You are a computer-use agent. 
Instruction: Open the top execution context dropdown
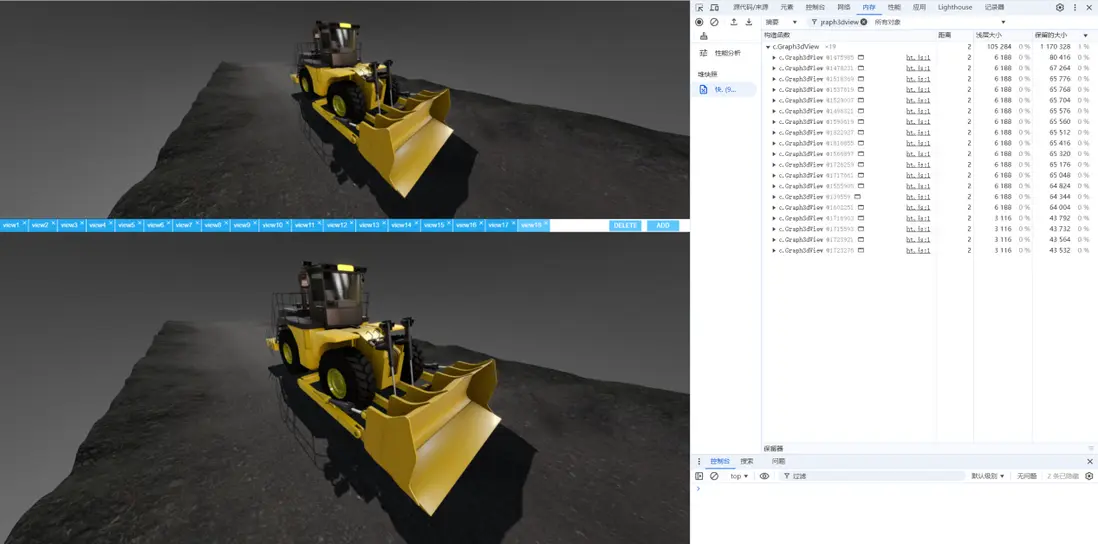click(739, 476)
